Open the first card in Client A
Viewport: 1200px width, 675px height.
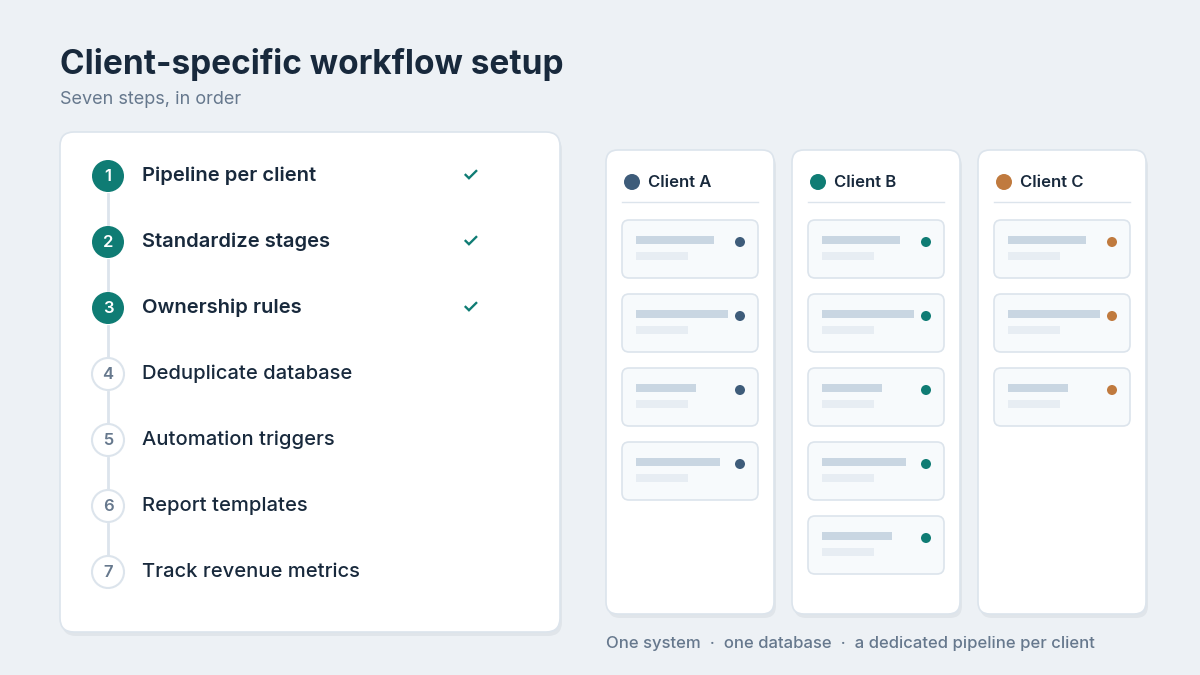click(690, 249)
